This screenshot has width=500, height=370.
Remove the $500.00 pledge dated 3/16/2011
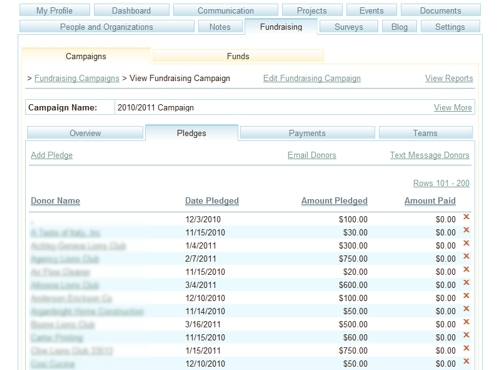click(466, 322)
